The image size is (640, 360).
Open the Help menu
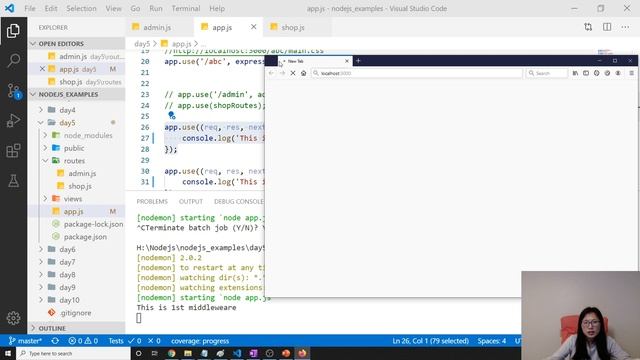coord(217,8)
